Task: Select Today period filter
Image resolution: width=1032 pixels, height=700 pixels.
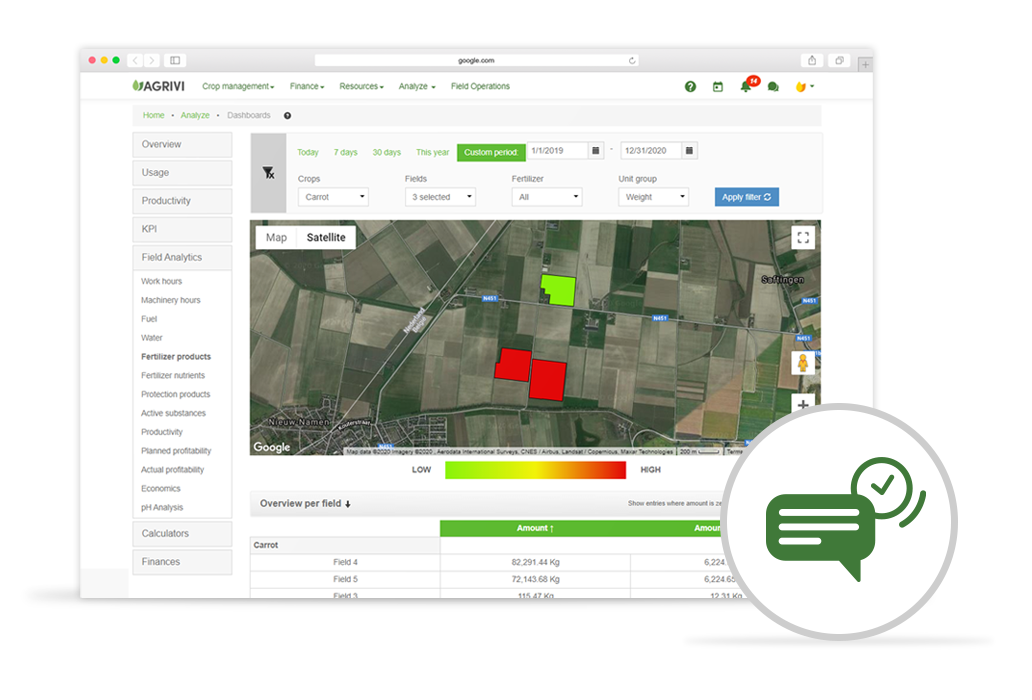Action: [307, 152]
